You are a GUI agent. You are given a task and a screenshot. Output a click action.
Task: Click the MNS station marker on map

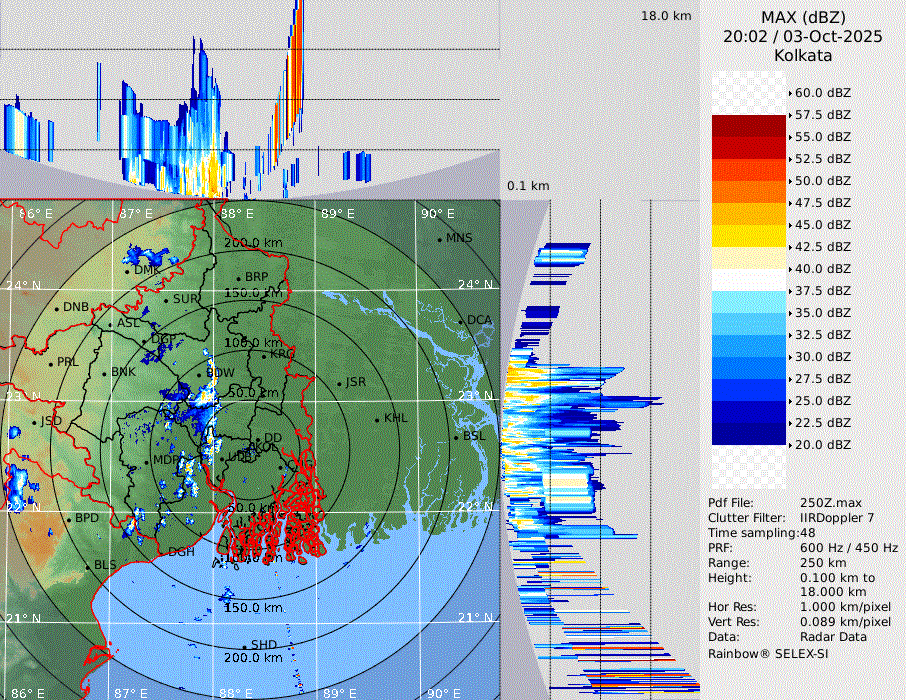pos(439,239)
